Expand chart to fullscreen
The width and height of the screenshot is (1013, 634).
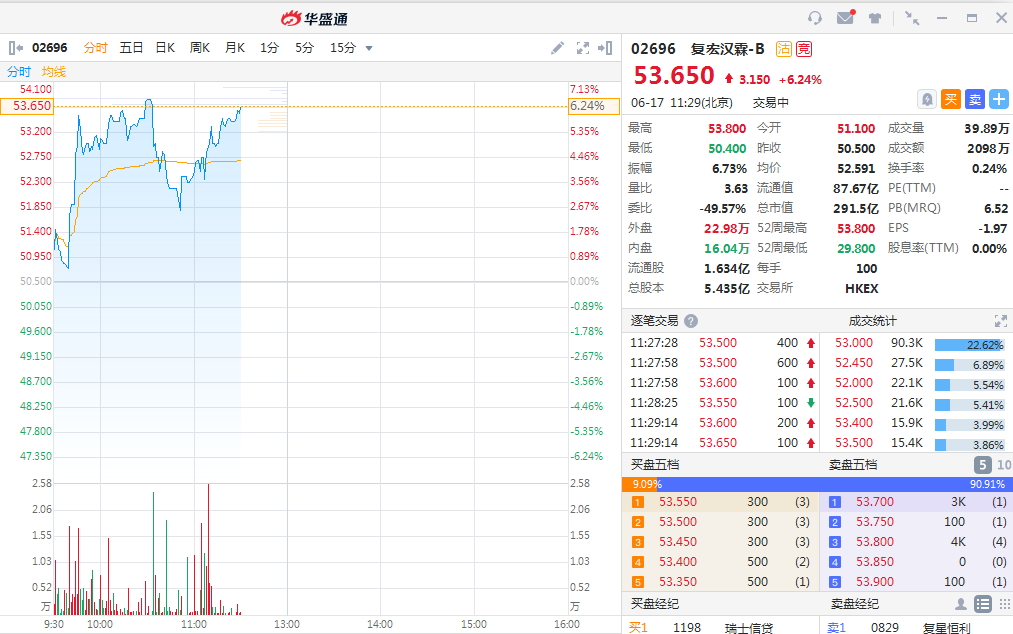(x=583, y=48)
